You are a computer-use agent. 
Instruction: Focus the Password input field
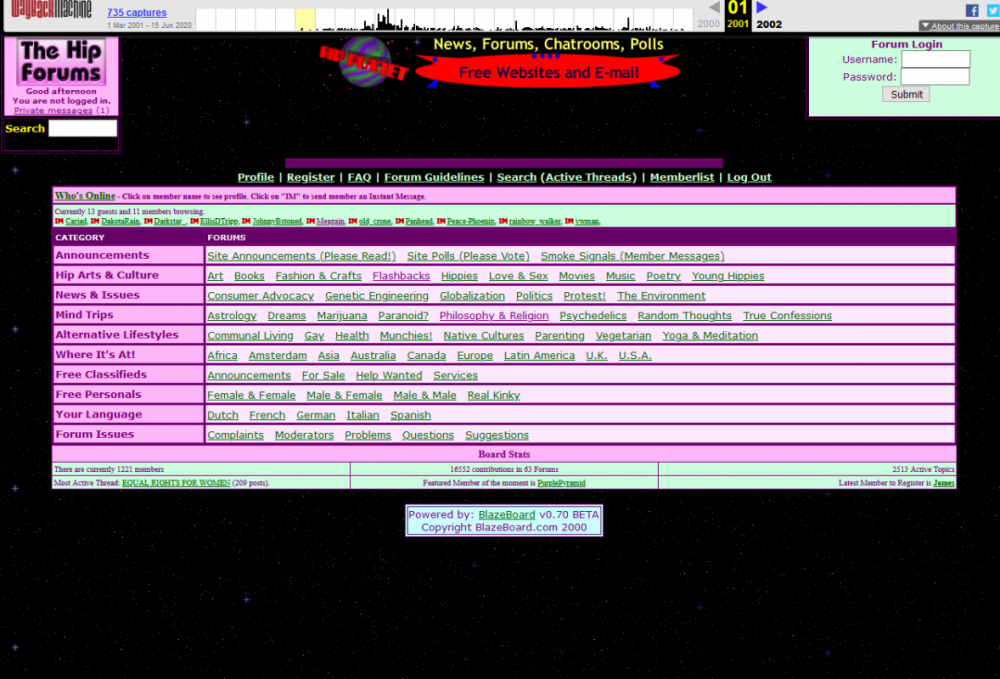935,77
